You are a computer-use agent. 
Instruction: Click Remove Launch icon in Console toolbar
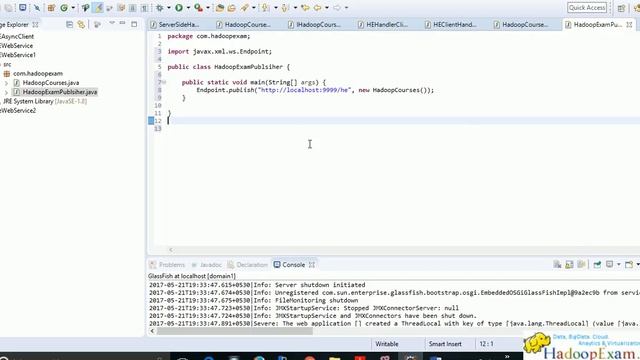(x=557, y=264)
